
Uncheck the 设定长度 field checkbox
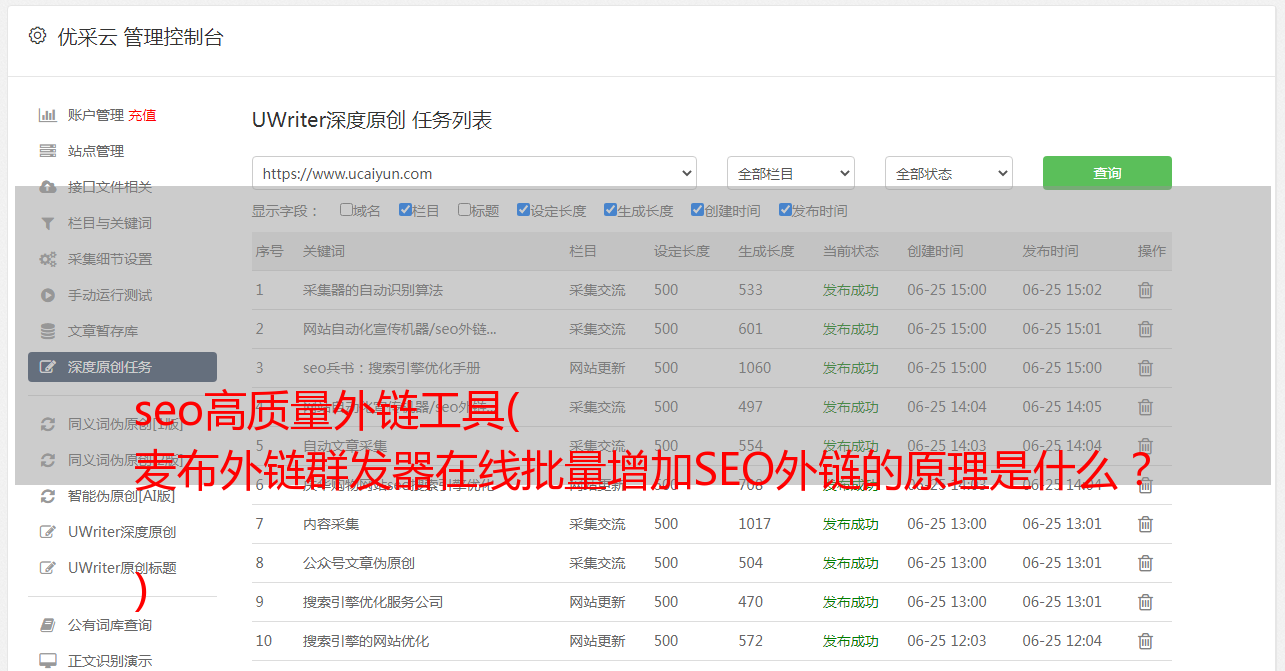[x=523, y=210]
